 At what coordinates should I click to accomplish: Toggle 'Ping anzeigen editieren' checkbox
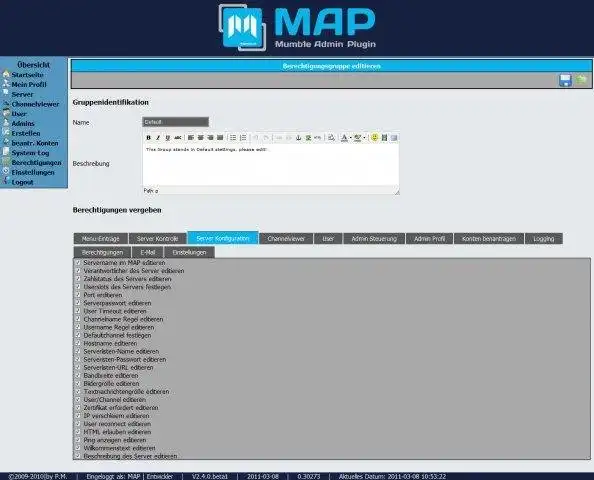(78, 439)
